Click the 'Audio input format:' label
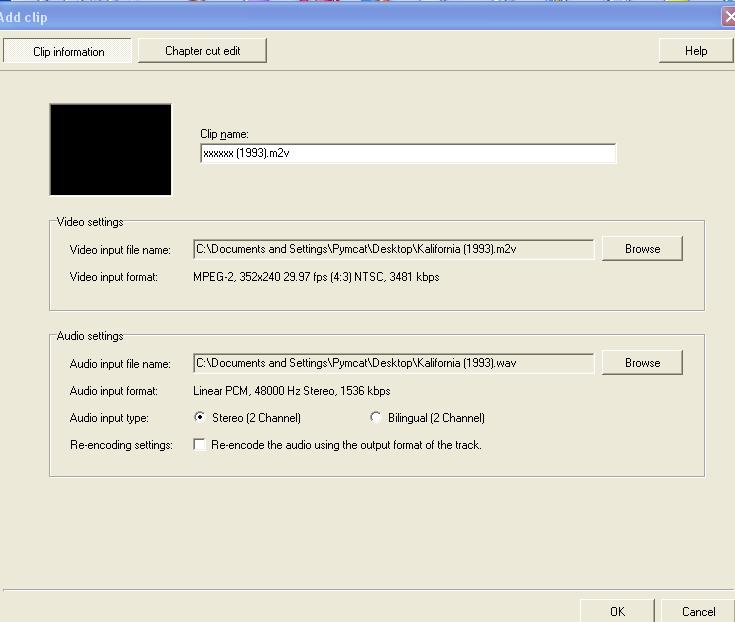 click(113, 391)
